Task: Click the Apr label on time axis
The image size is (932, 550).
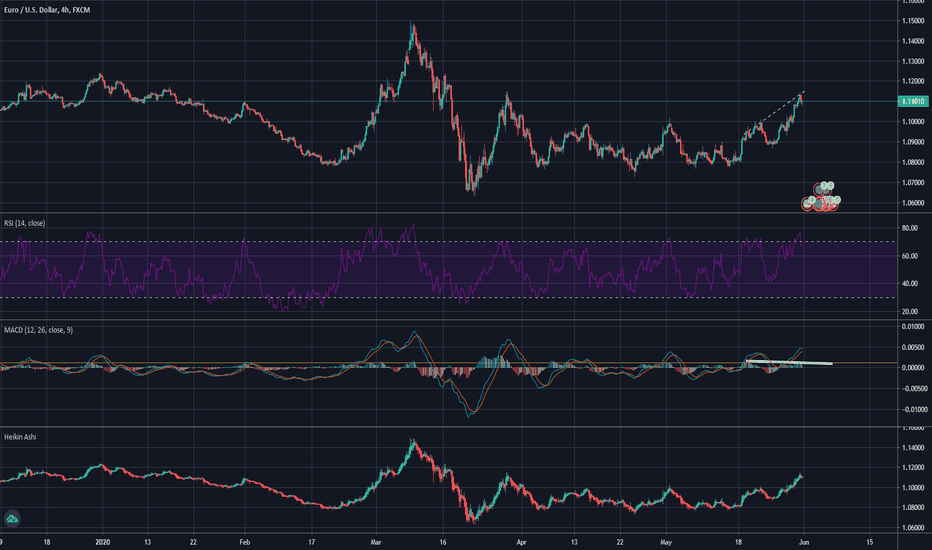Action: [x=521, y=542]
